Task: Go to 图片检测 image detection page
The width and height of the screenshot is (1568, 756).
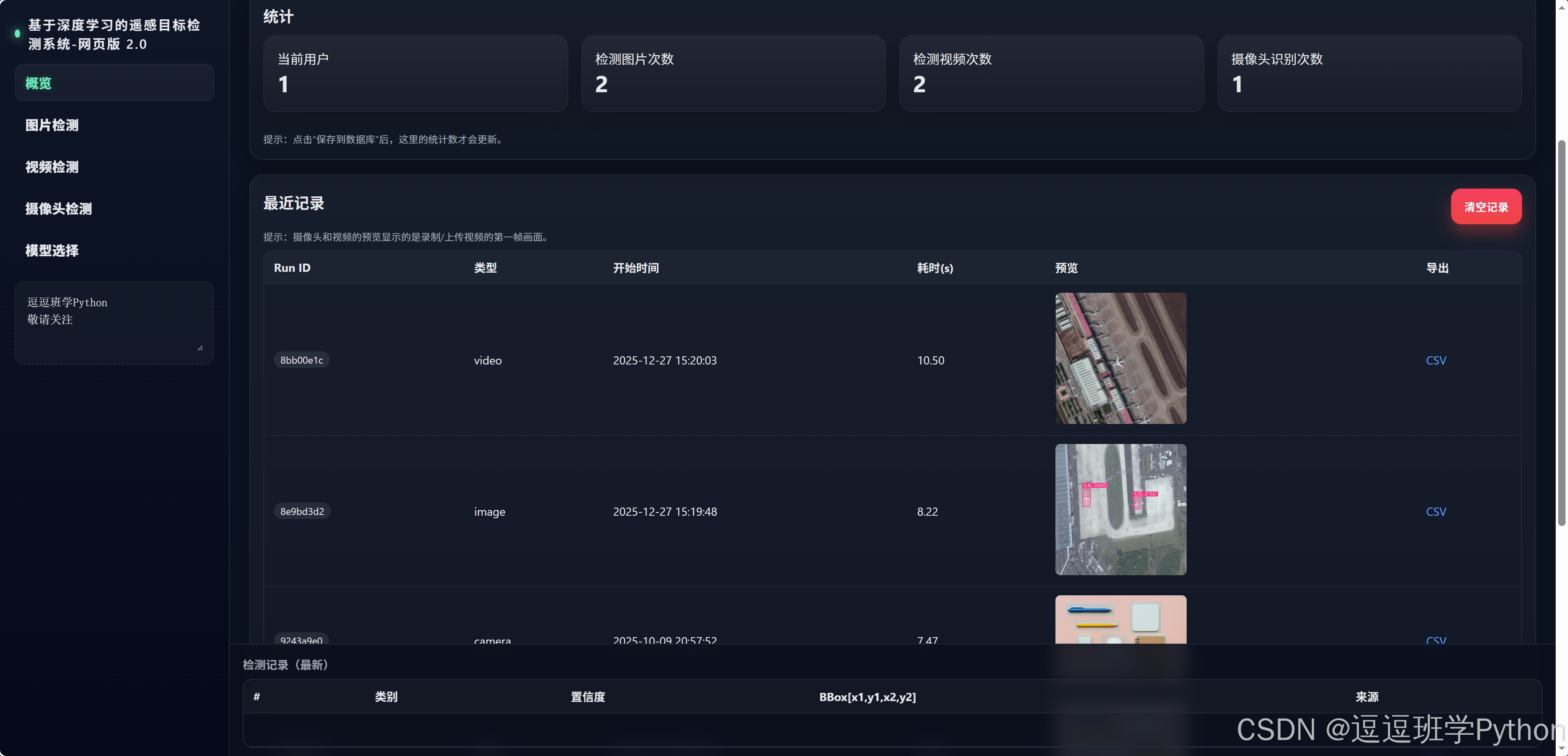Action: [114, 125]
